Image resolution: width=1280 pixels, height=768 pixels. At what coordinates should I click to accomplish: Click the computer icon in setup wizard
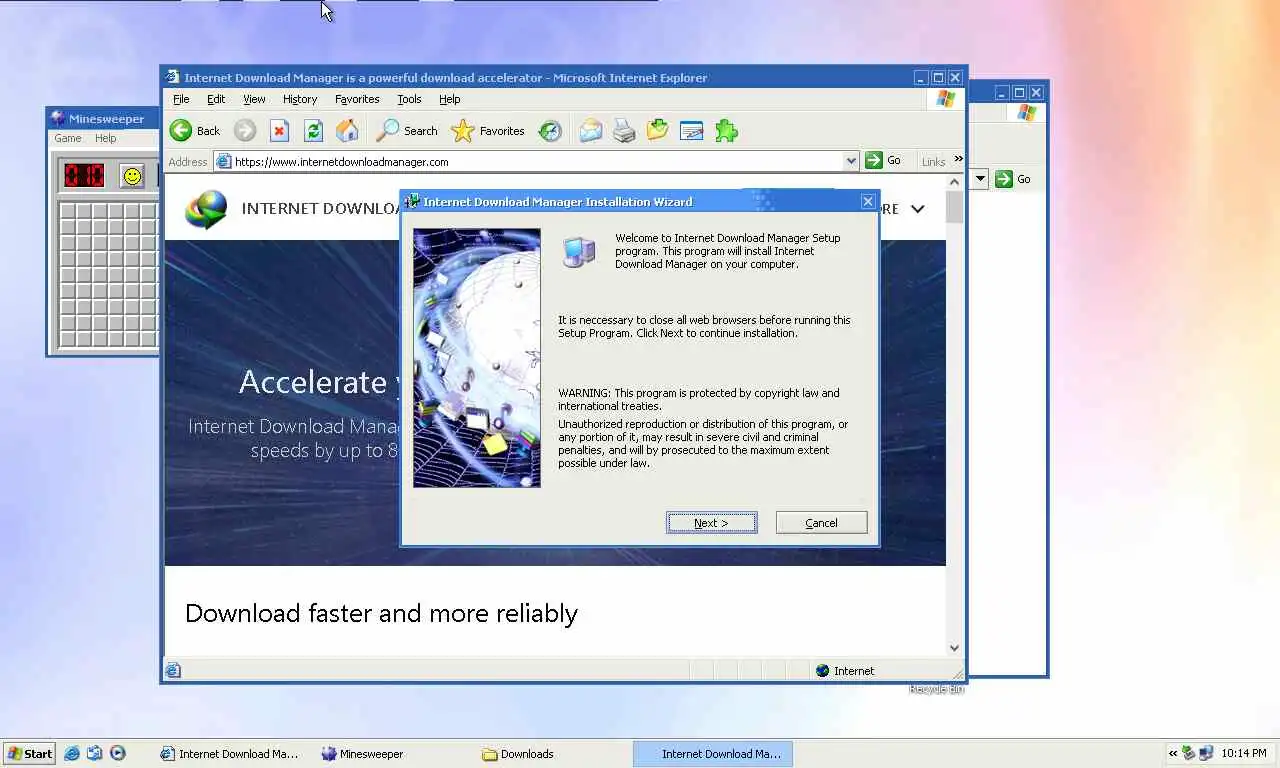(x=579, y=252)
